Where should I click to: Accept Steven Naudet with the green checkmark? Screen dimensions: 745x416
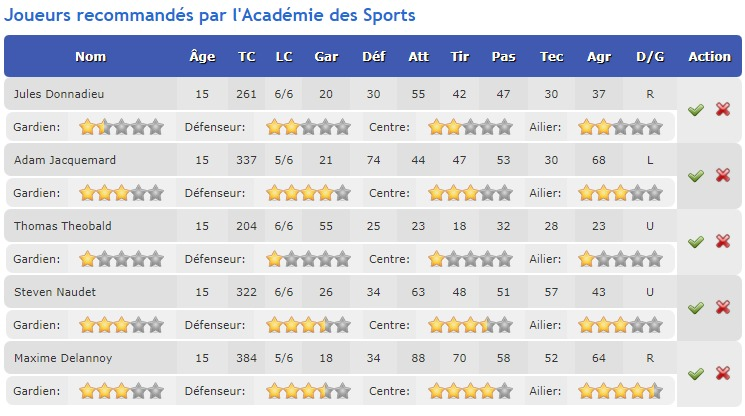tap(696, 308)
